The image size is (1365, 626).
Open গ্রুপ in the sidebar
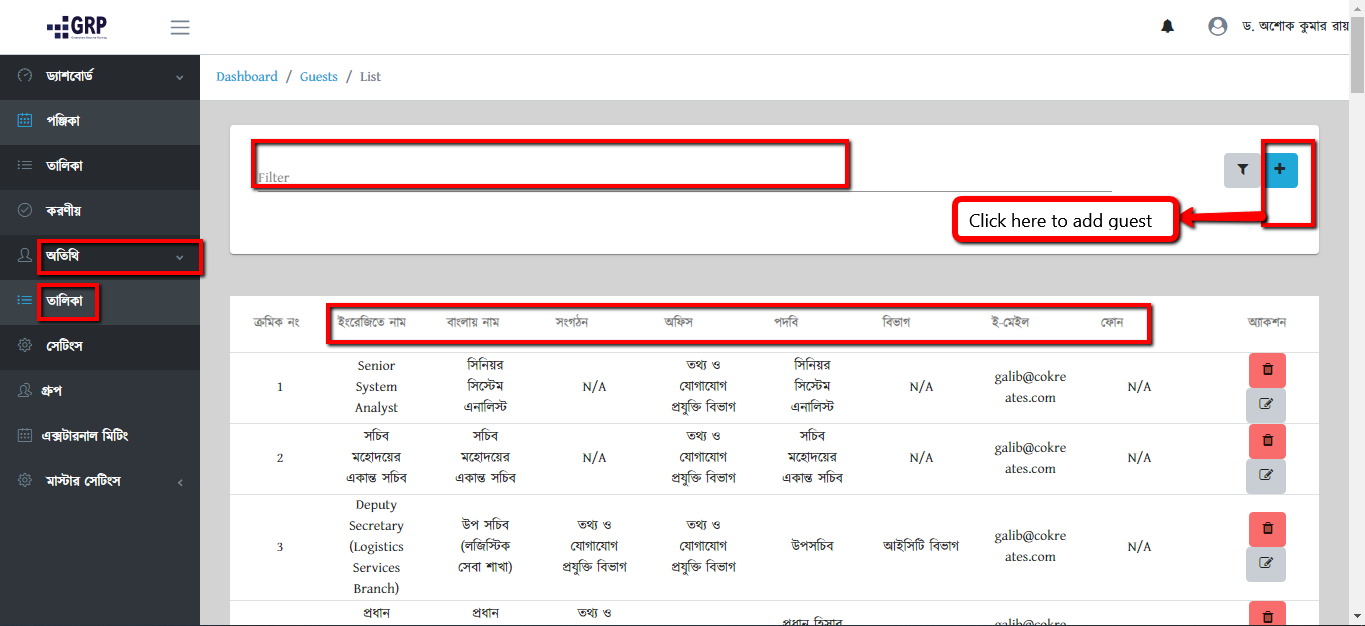coord(100,391)
